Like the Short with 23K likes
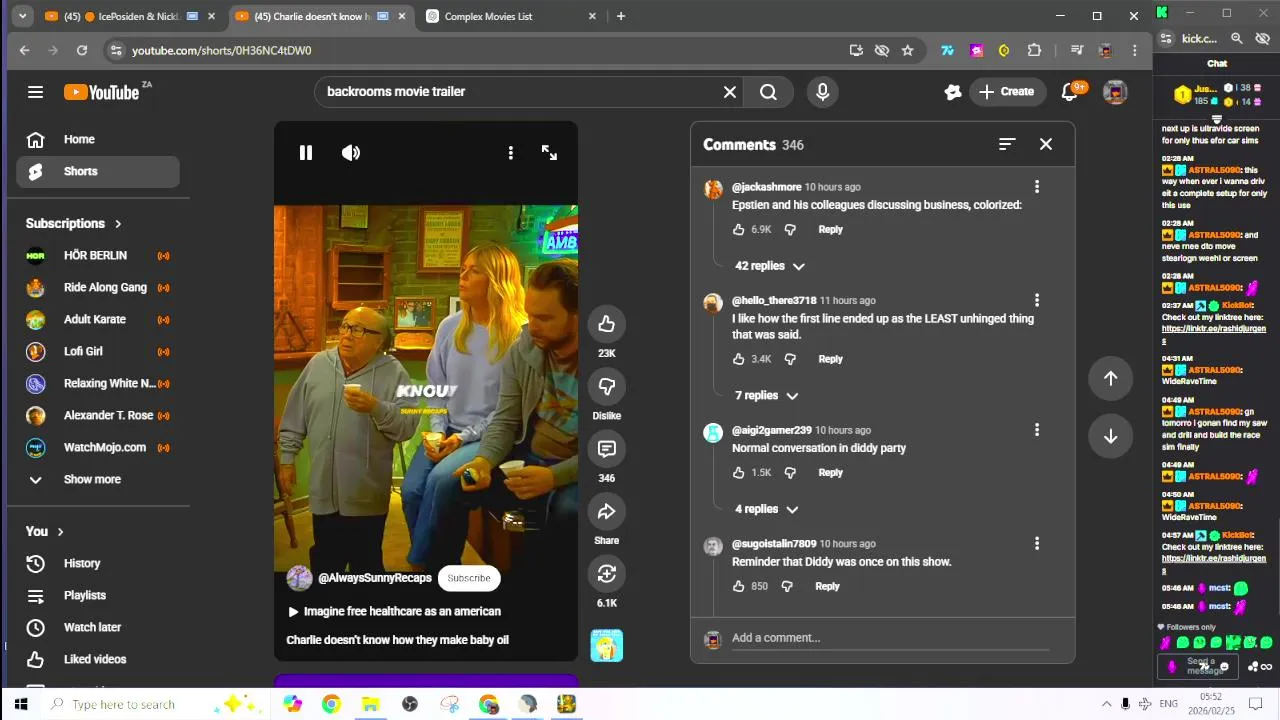 606,324
